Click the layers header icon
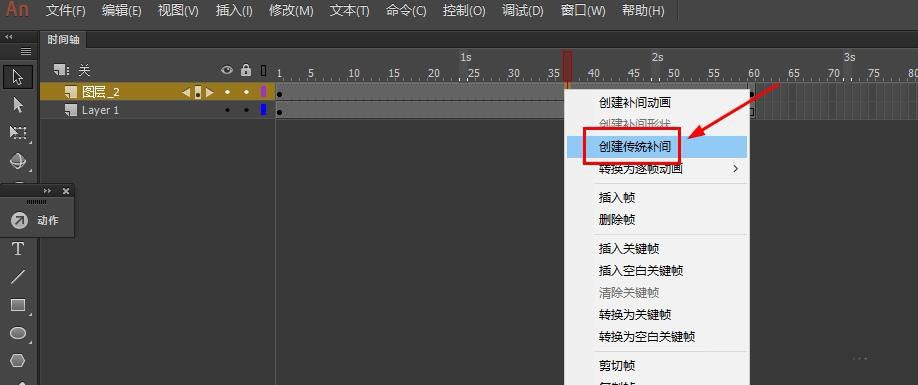 click(x=61, y=70)
